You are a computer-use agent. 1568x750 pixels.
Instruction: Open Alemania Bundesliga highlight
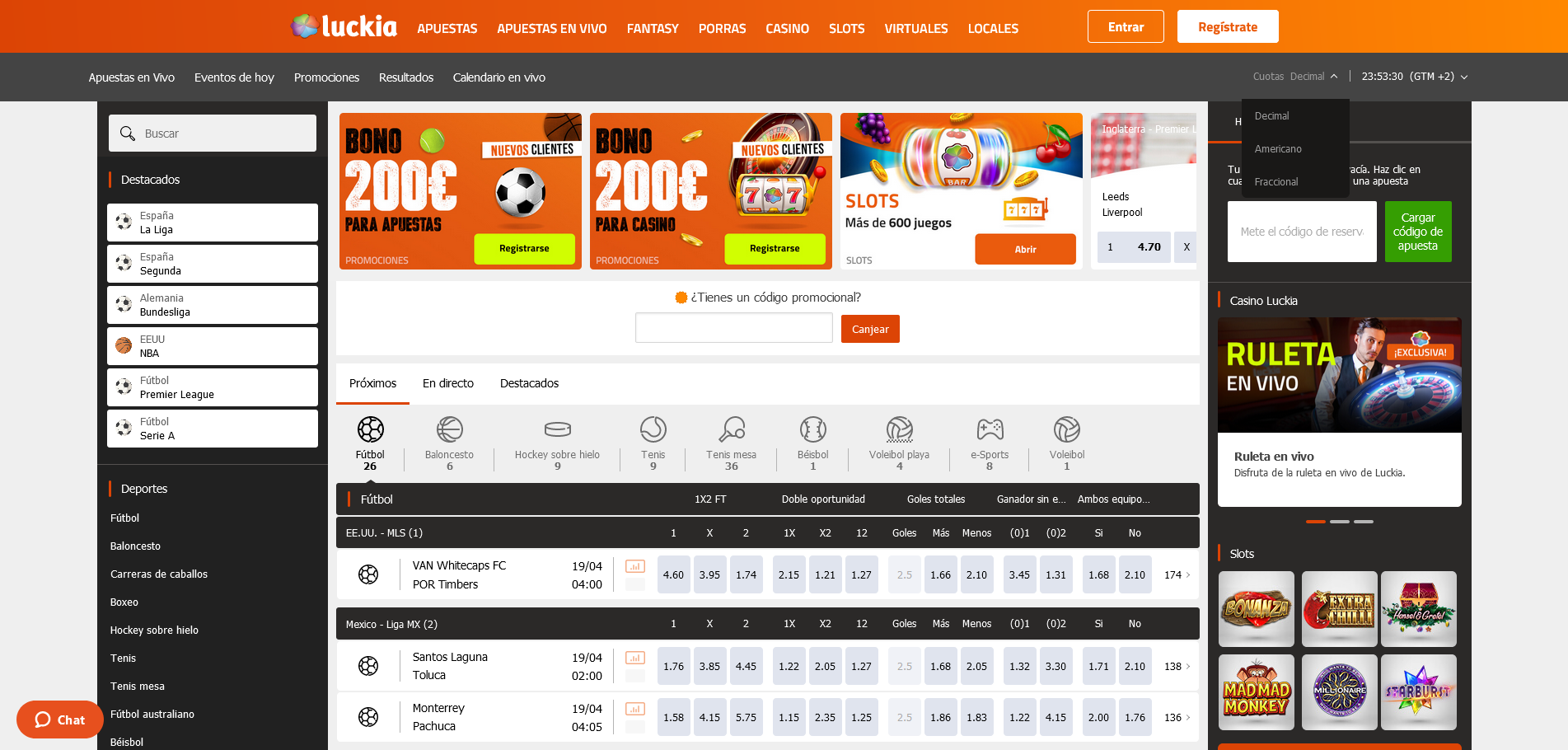pyautogui.click(x=213, y=305)
